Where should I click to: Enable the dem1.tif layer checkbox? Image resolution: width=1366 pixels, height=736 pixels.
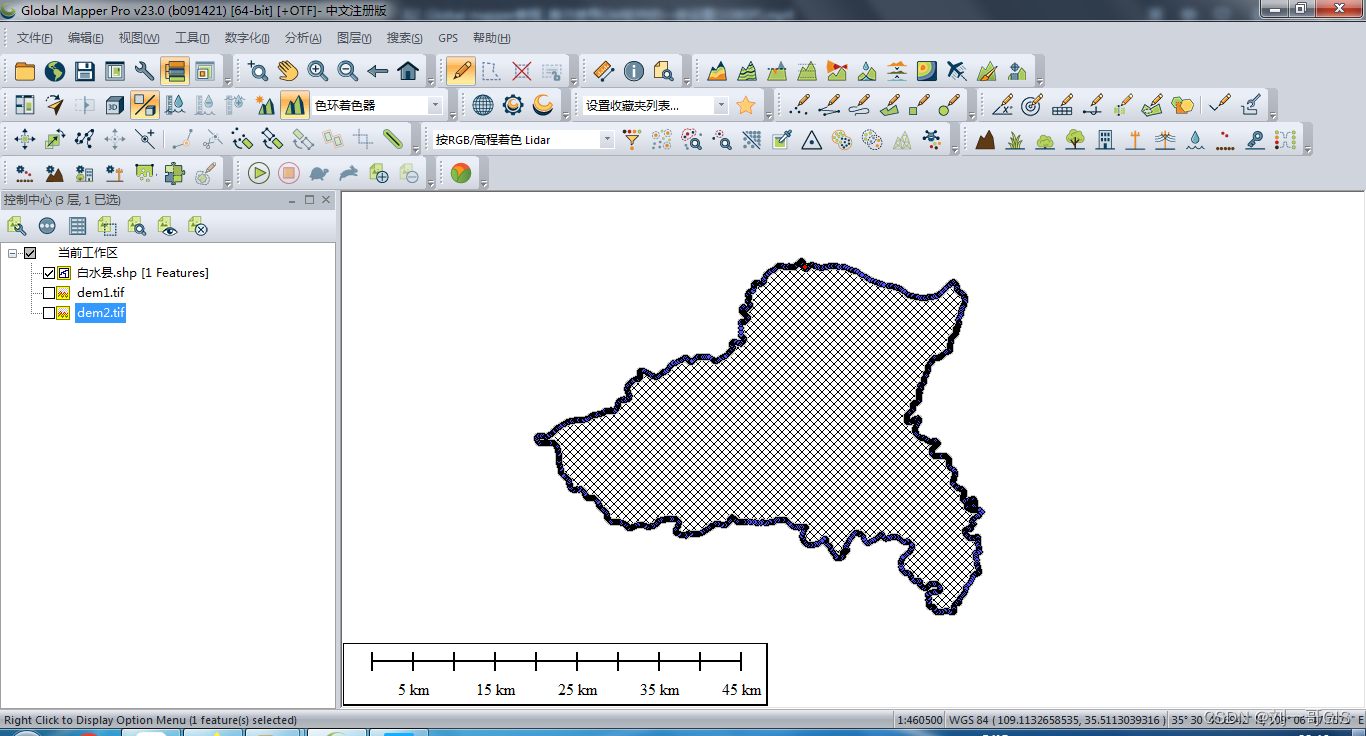[49, 293]
